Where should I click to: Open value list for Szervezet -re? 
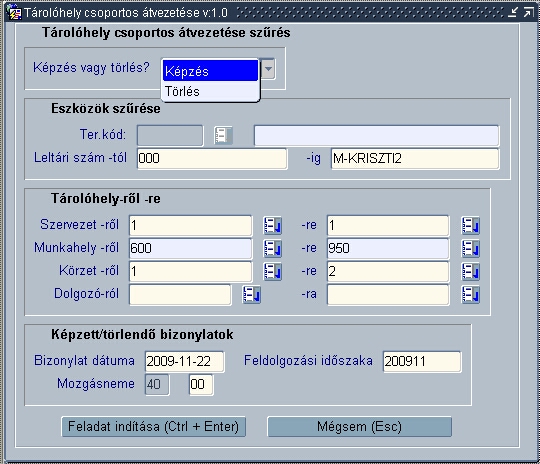(x=470, y=226)
